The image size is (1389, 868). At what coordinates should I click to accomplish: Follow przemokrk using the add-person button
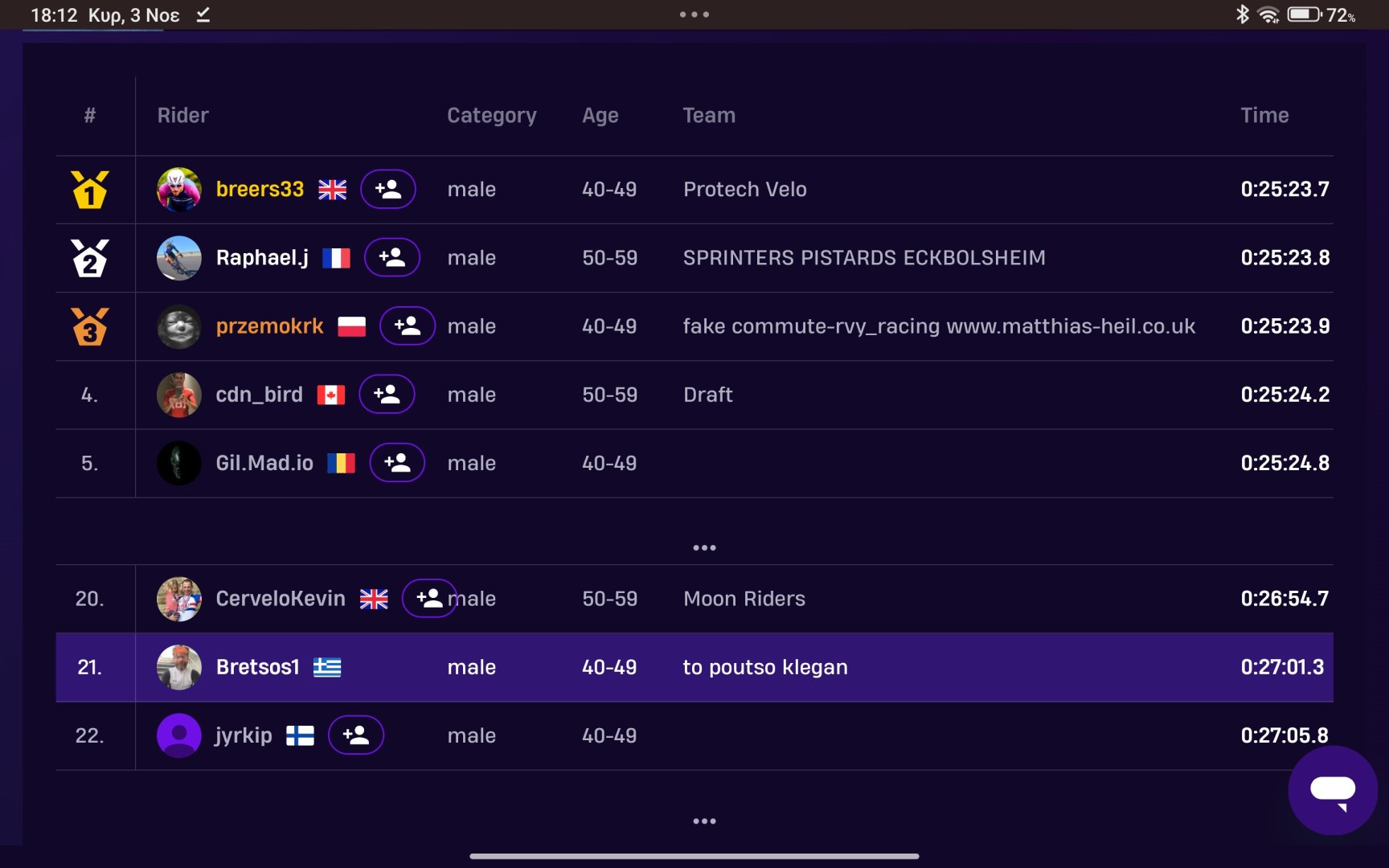(x=408, y=326)
